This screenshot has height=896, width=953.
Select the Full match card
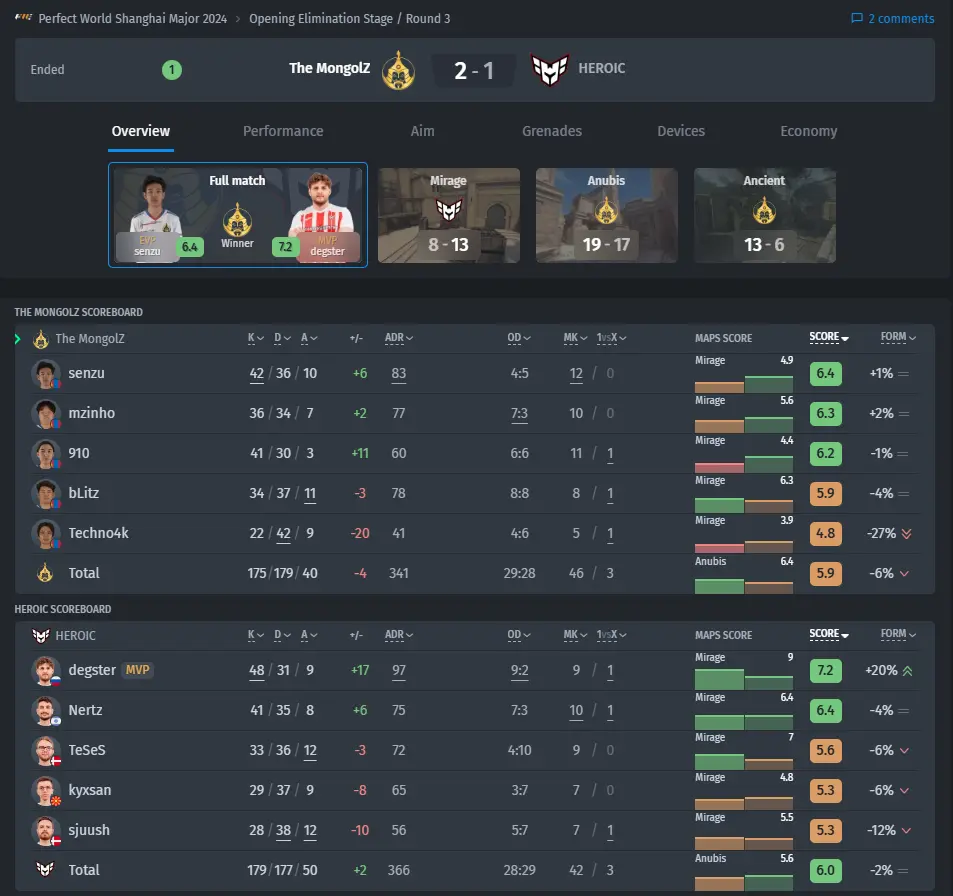[238, 215]
